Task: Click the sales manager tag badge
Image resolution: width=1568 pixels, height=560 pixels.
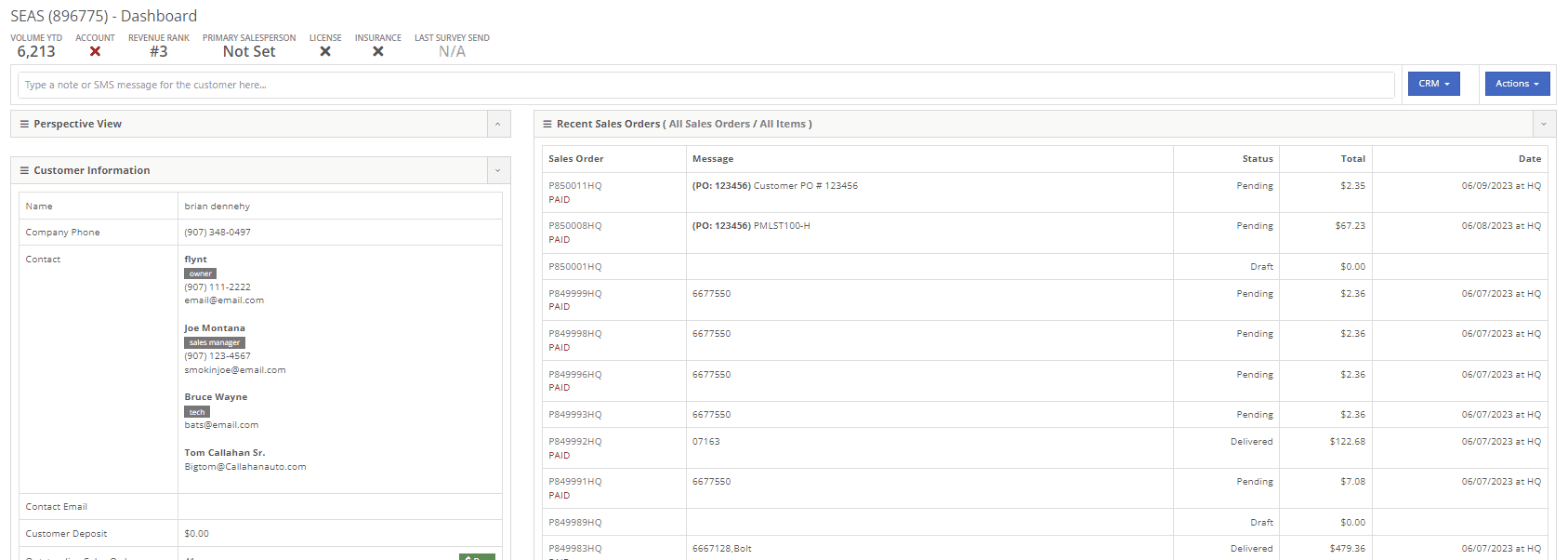Action: [x=215, y=343]
